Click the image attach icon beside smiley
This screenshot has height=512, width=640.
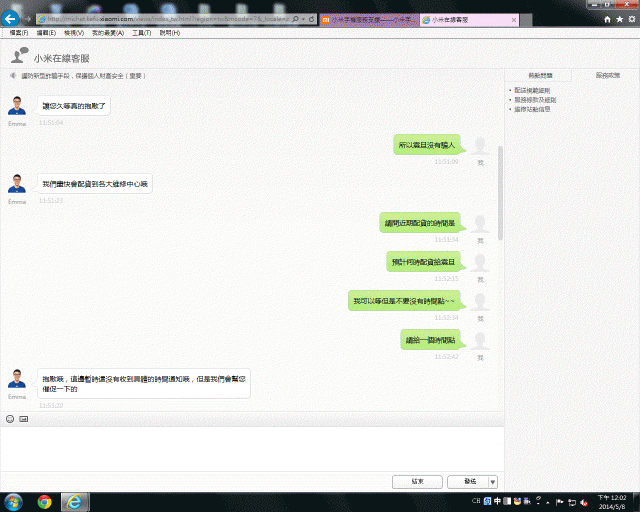click(24, 419)
